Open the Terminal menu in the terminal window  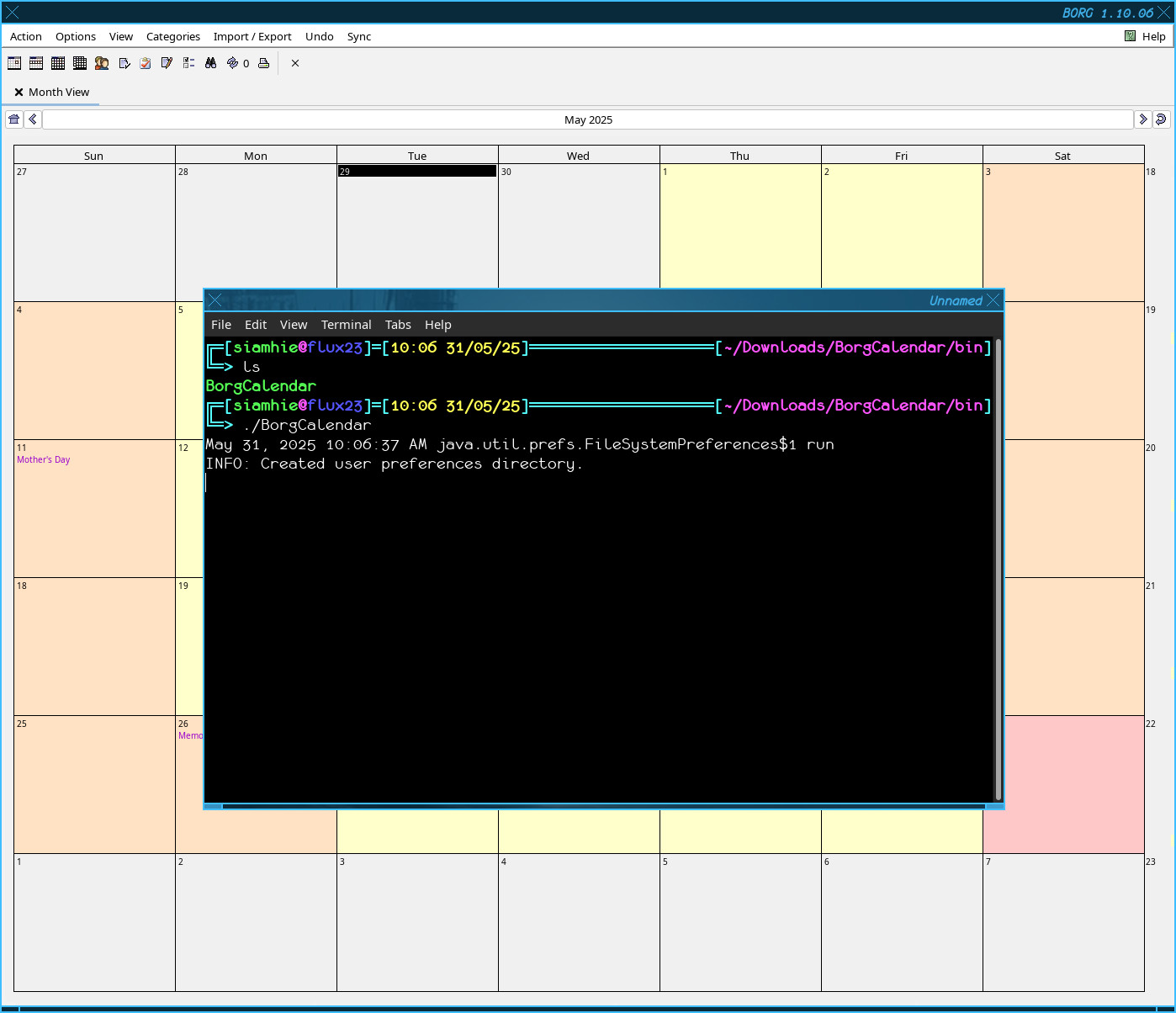(346, 325)
